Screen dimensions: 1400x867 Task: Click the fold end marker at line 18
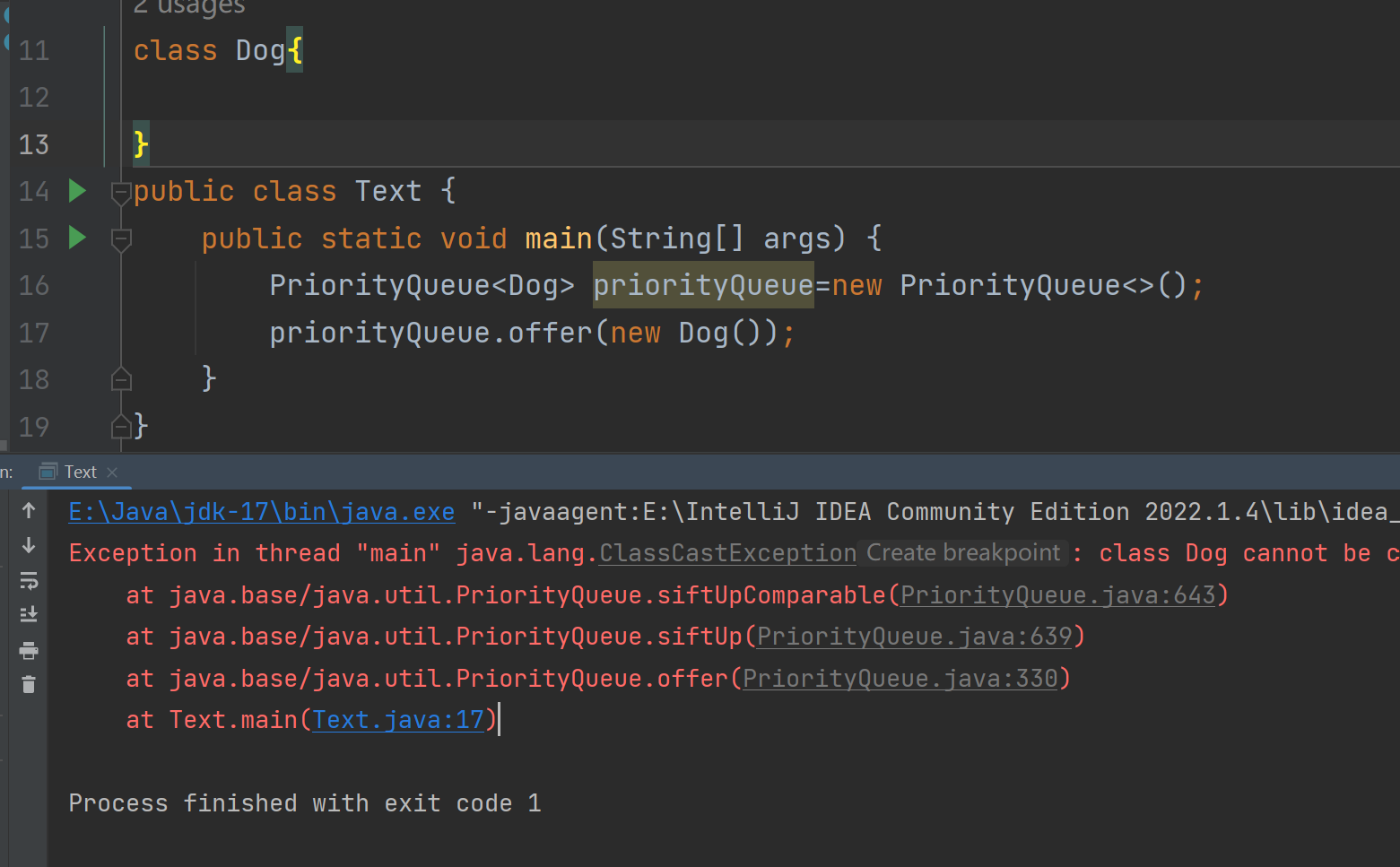121,379
